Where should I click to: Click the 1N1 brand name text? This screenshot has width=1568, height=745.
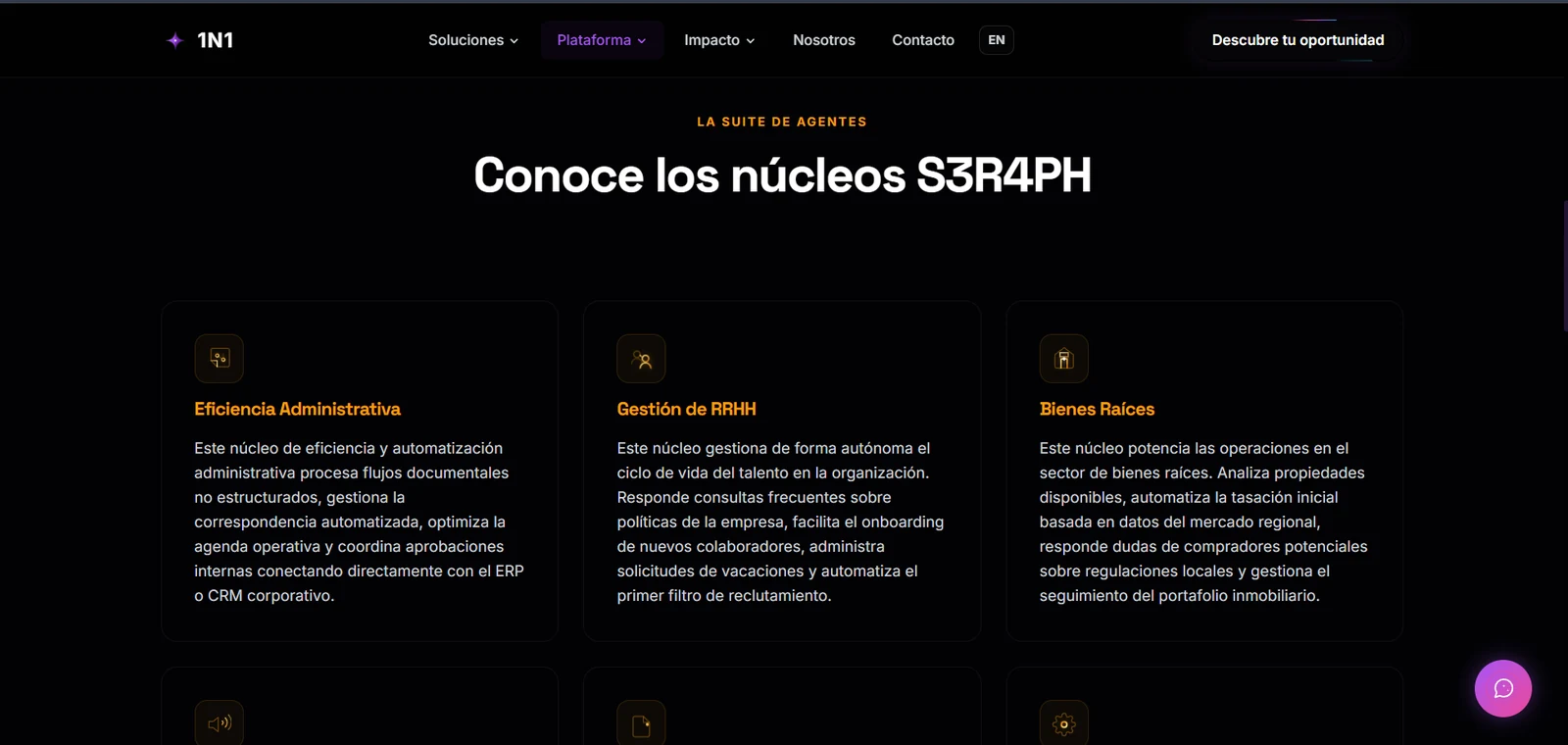click(216, 40)
